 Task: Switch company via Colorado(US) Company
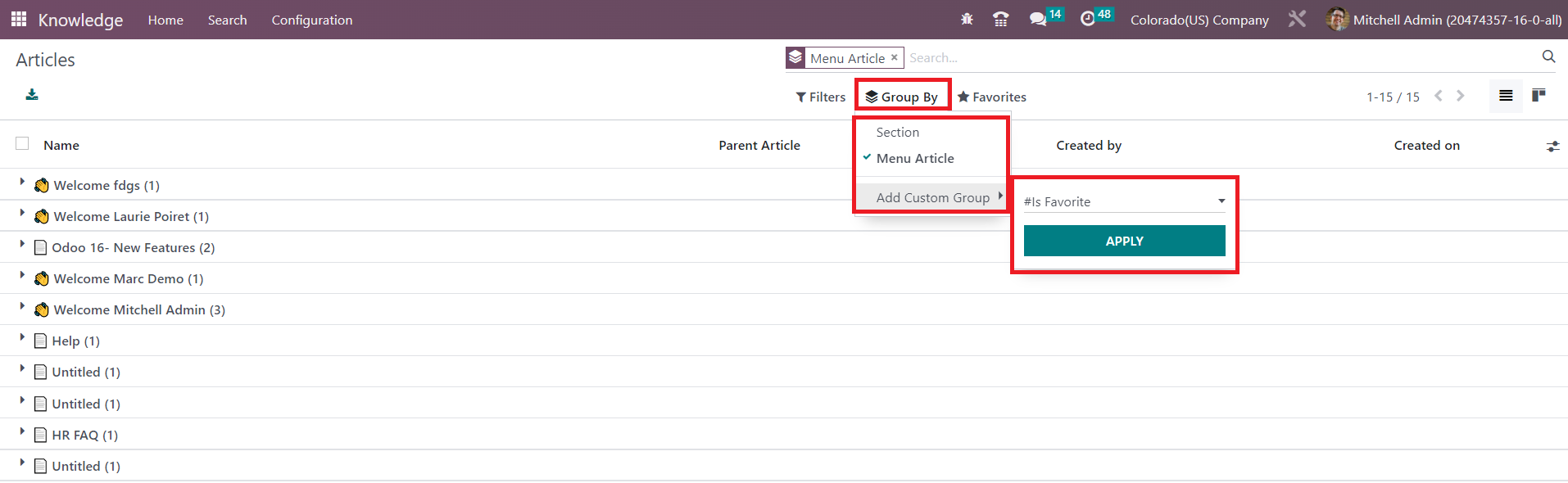[1199, 20]
